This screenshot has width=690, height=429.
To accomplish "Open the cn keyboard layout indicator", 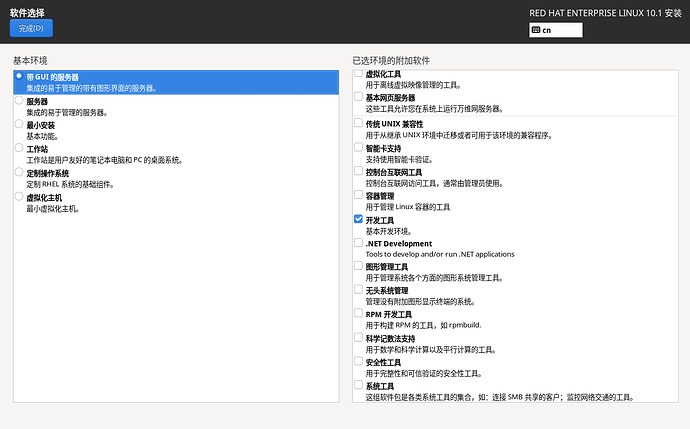I will click(556, 30).
